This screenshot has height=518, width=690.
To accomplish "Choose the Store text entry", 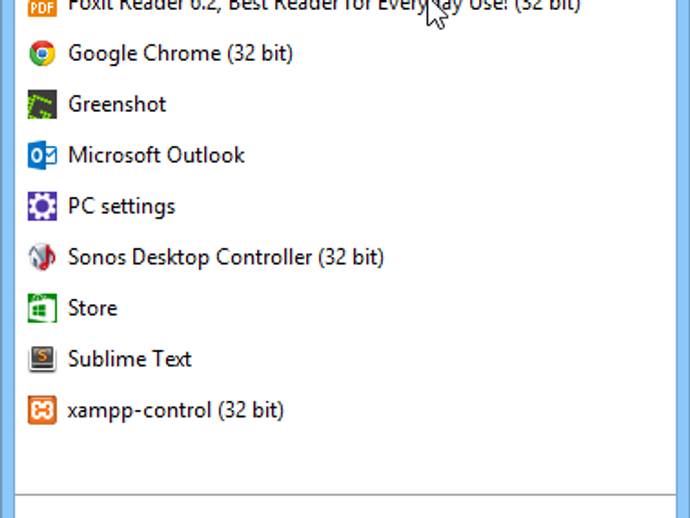I will (x=92, y=309).
